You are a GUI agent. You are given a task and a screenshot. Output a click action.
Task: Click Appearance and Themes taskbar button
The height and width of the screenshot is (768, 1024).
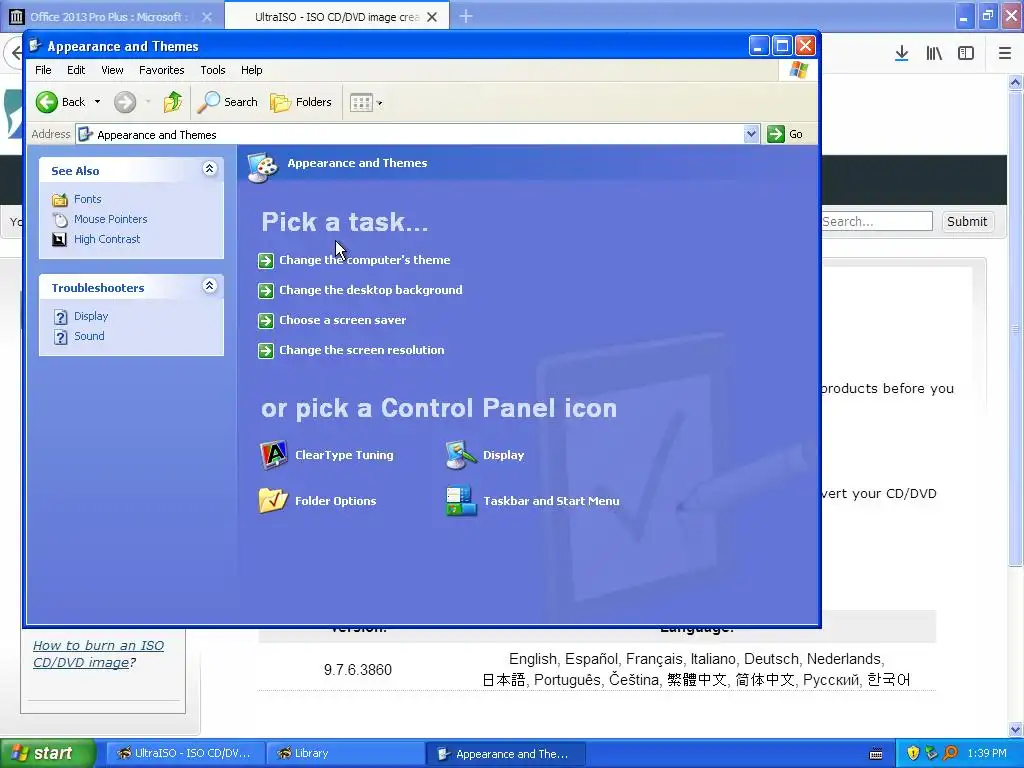coord(505,754)
